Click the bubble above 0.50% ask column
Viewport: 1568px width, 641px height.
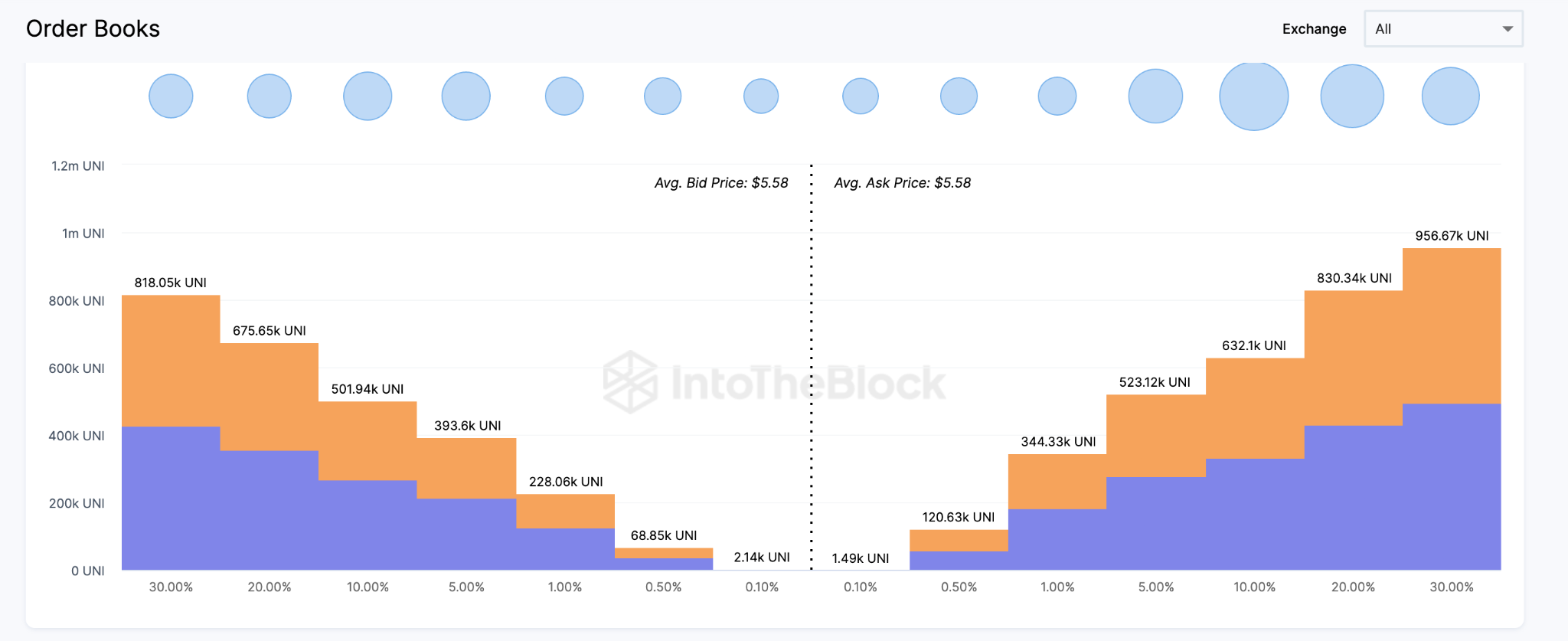(x=959, y=96)
